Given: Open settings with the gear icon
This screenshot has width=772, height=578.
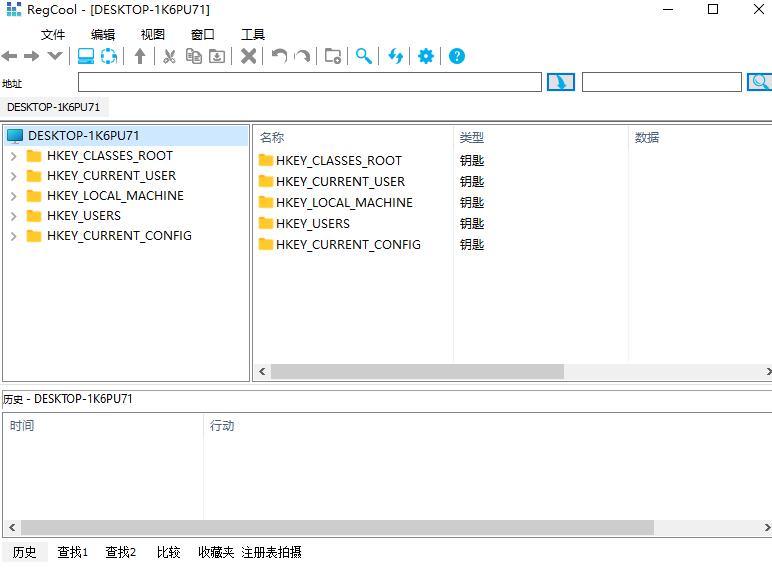Looking at the screenshot, I should (x=425, y=56).
